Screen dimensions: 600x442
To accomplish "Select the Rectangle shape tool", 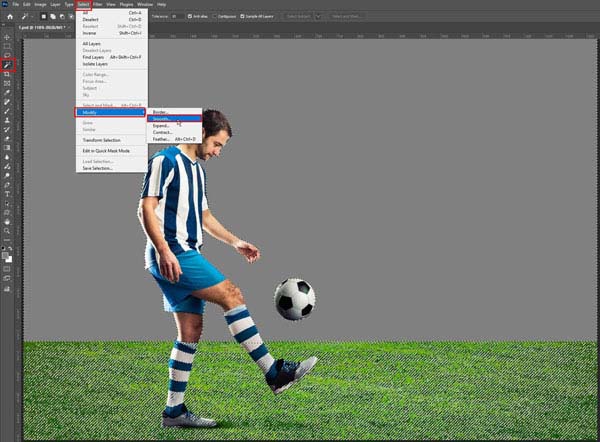I will pyautogui.click(x=7, y=212).
